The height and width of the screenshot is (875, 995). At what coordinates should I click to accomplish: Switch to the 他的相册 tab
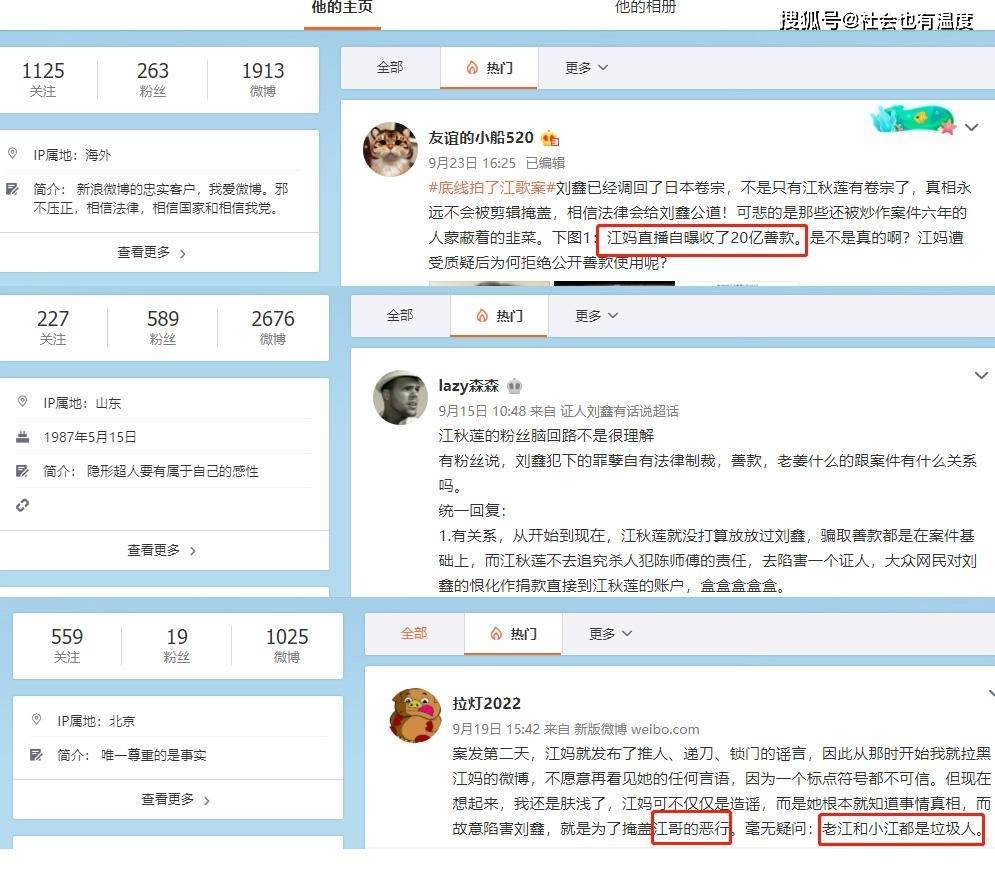pos(645,8)
